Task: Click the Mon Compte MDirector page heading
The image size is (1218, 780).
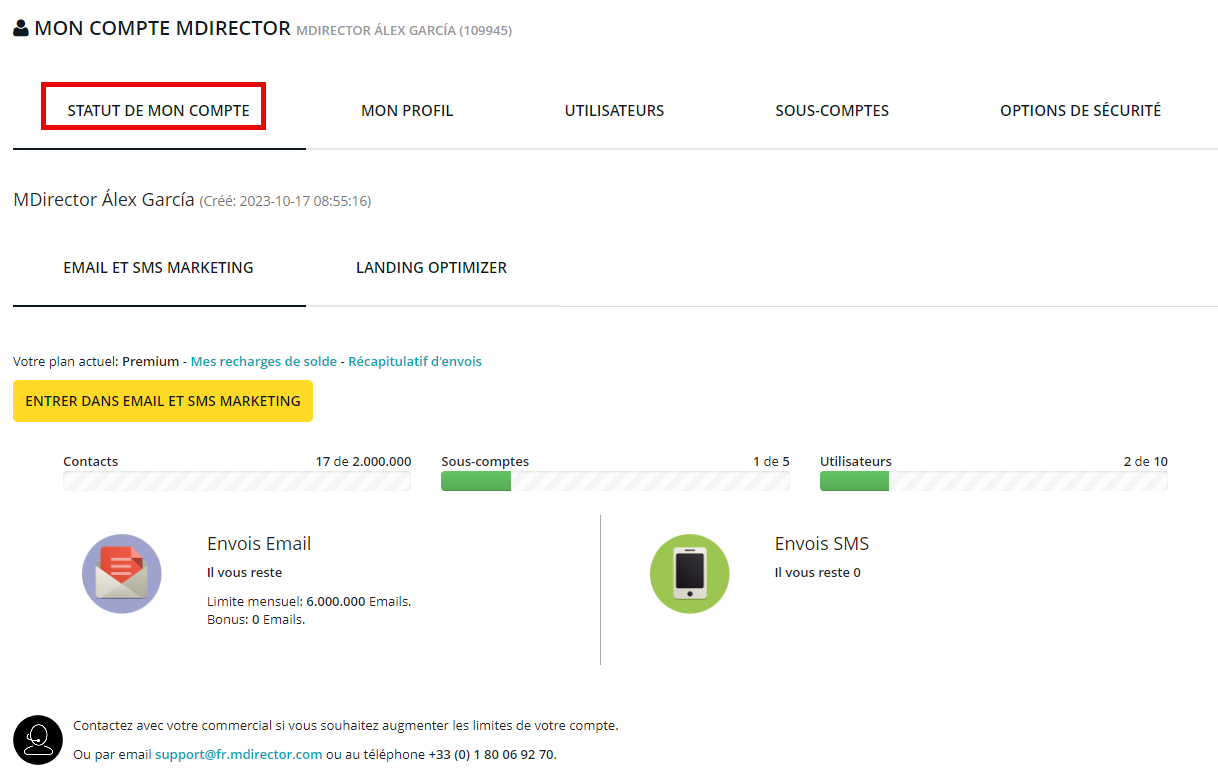Action: 162,29
